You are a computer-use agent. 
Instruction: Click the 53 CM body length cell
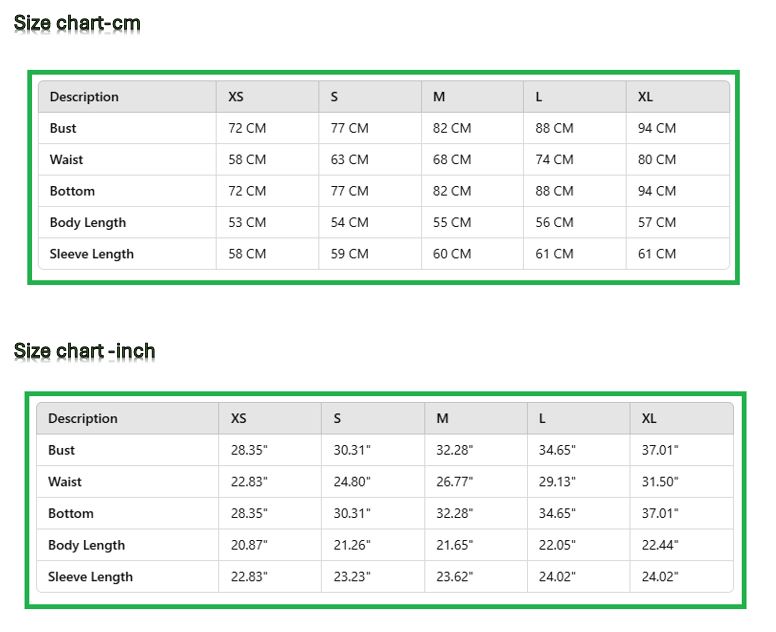tap(247, 223)
